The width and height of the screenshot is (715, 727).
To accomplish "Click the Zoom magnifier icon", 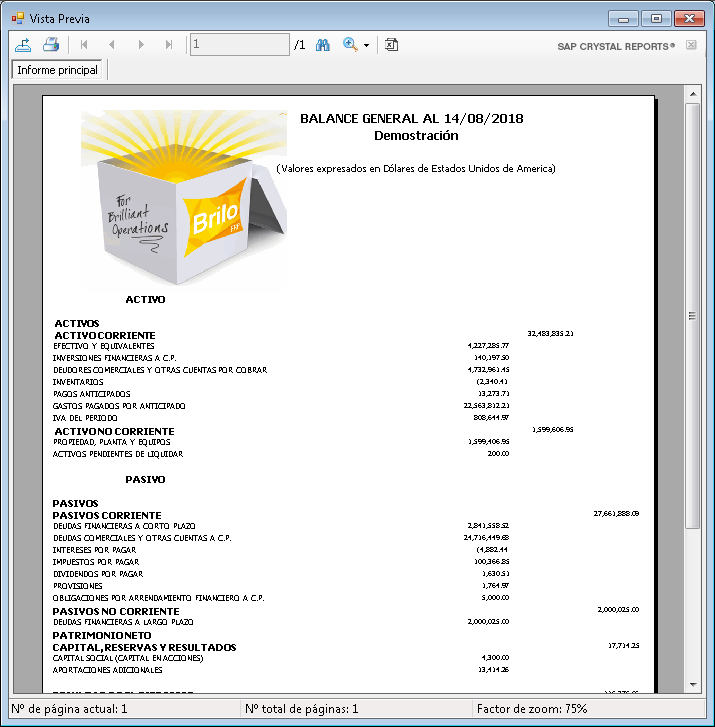I will click(x=350, y=45).
